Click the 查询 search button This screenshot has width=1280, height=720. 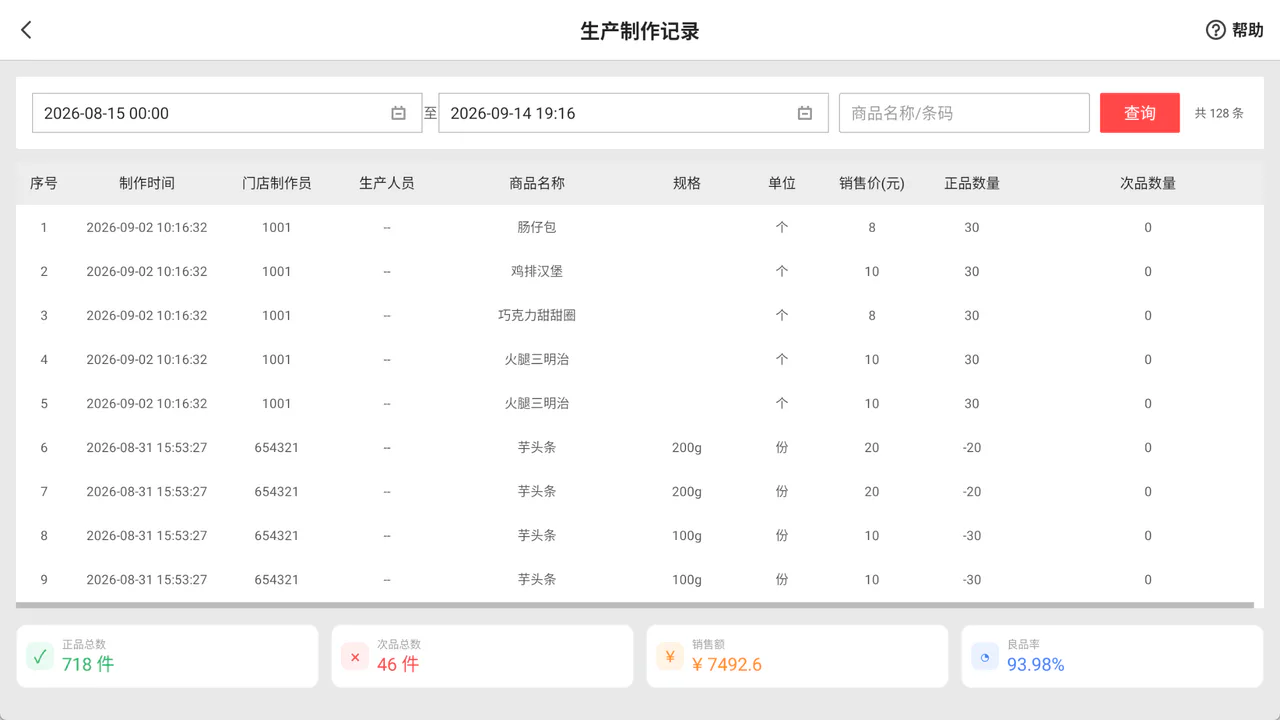tap(1140, 113)
